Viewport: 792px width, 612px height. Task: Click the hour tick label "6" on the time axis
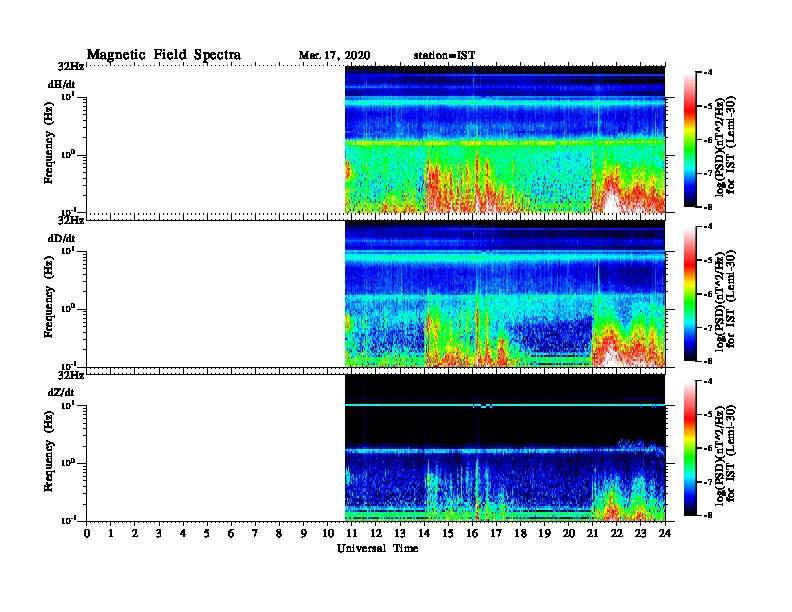(x=231, y=534)
